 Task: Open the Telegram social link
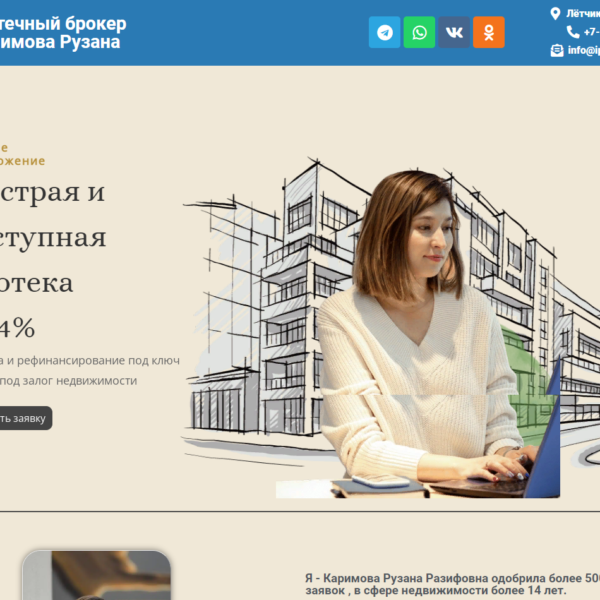pos(385,32)
